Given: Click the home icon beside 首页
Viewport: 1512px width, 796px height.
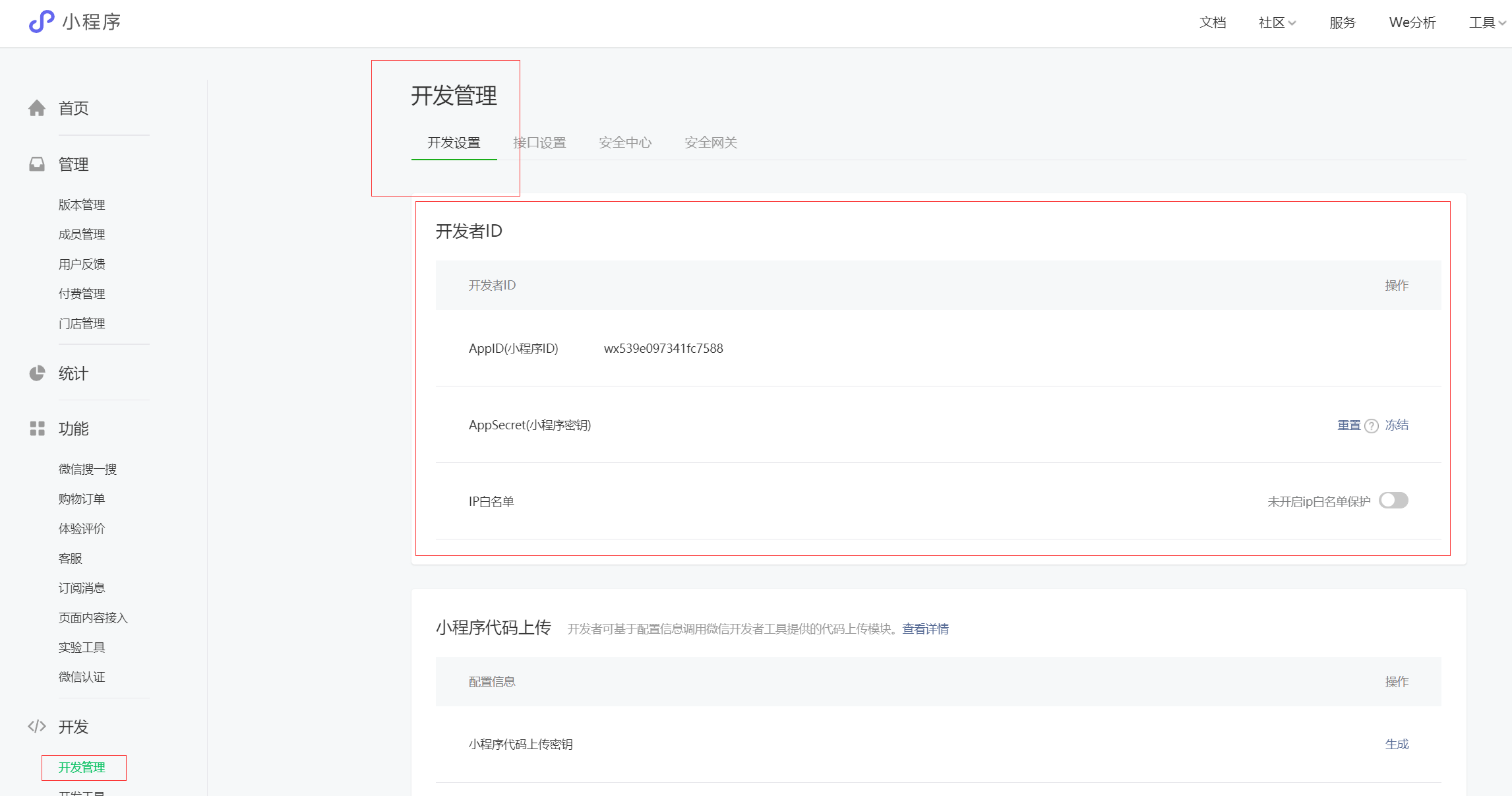Looking at the screenshot, I should pyautogui.click(x=37, y=108).
